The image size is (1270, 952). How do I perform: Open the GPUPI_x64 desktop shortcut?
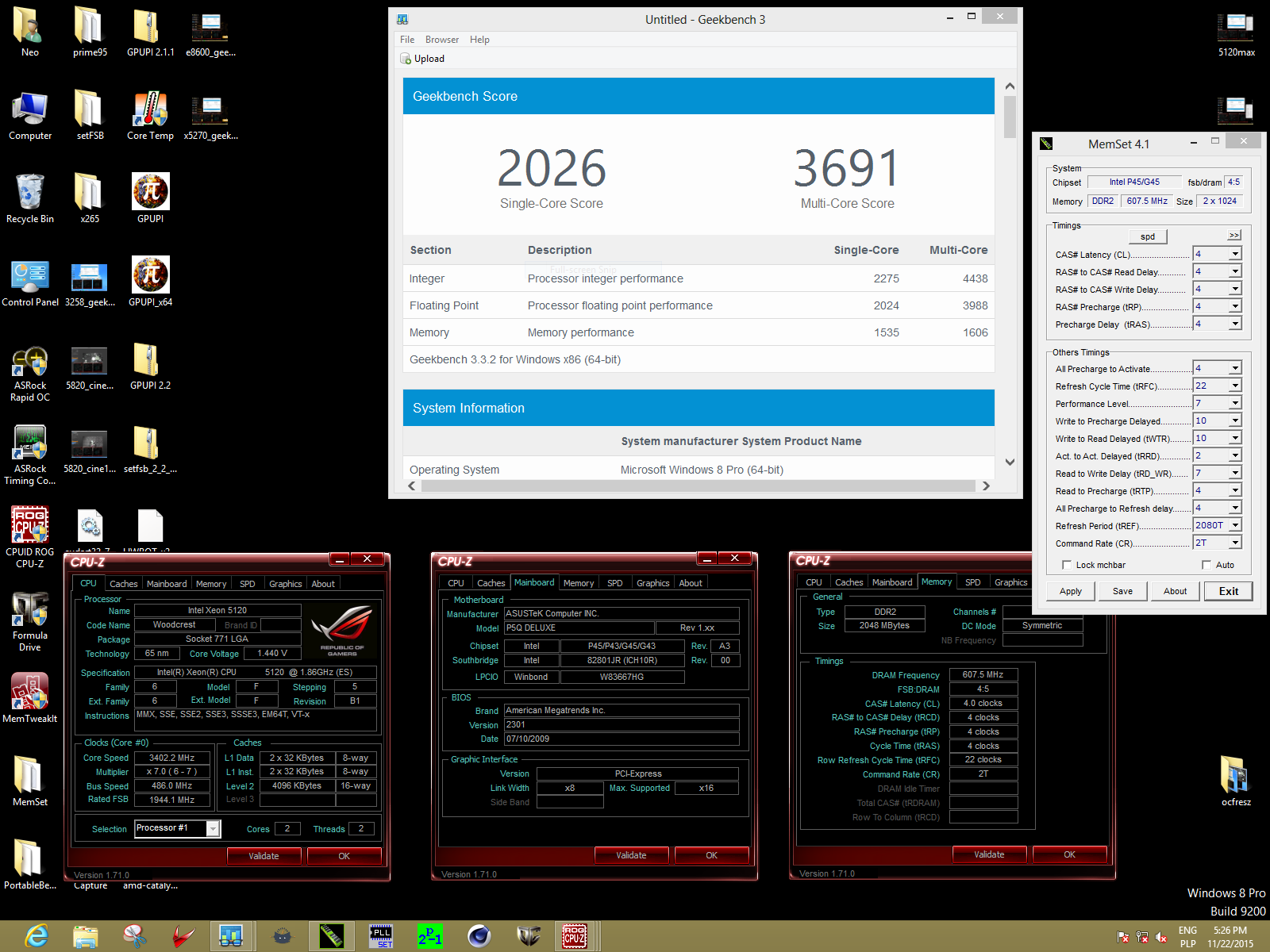(150, 282)
